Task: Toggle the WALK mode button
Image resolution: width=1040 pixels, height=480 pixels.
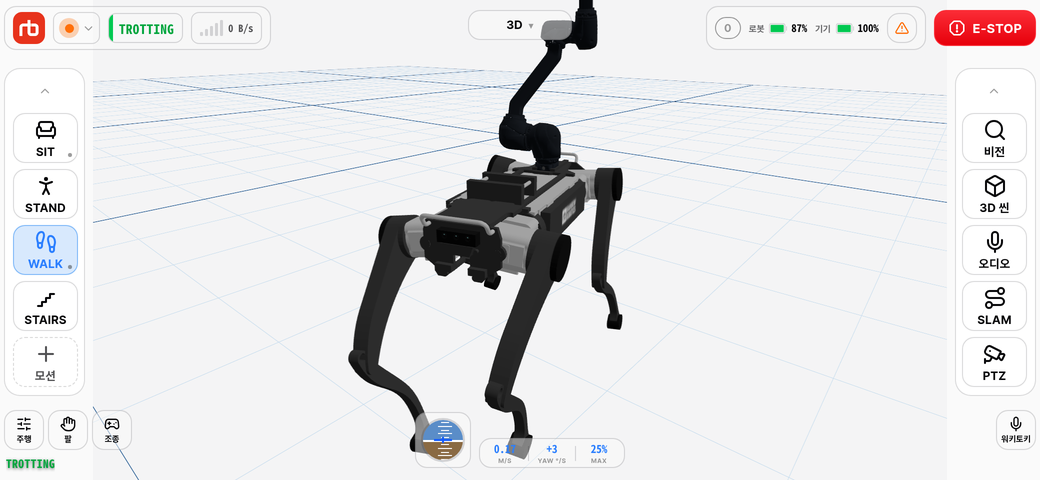Action: 45,250
